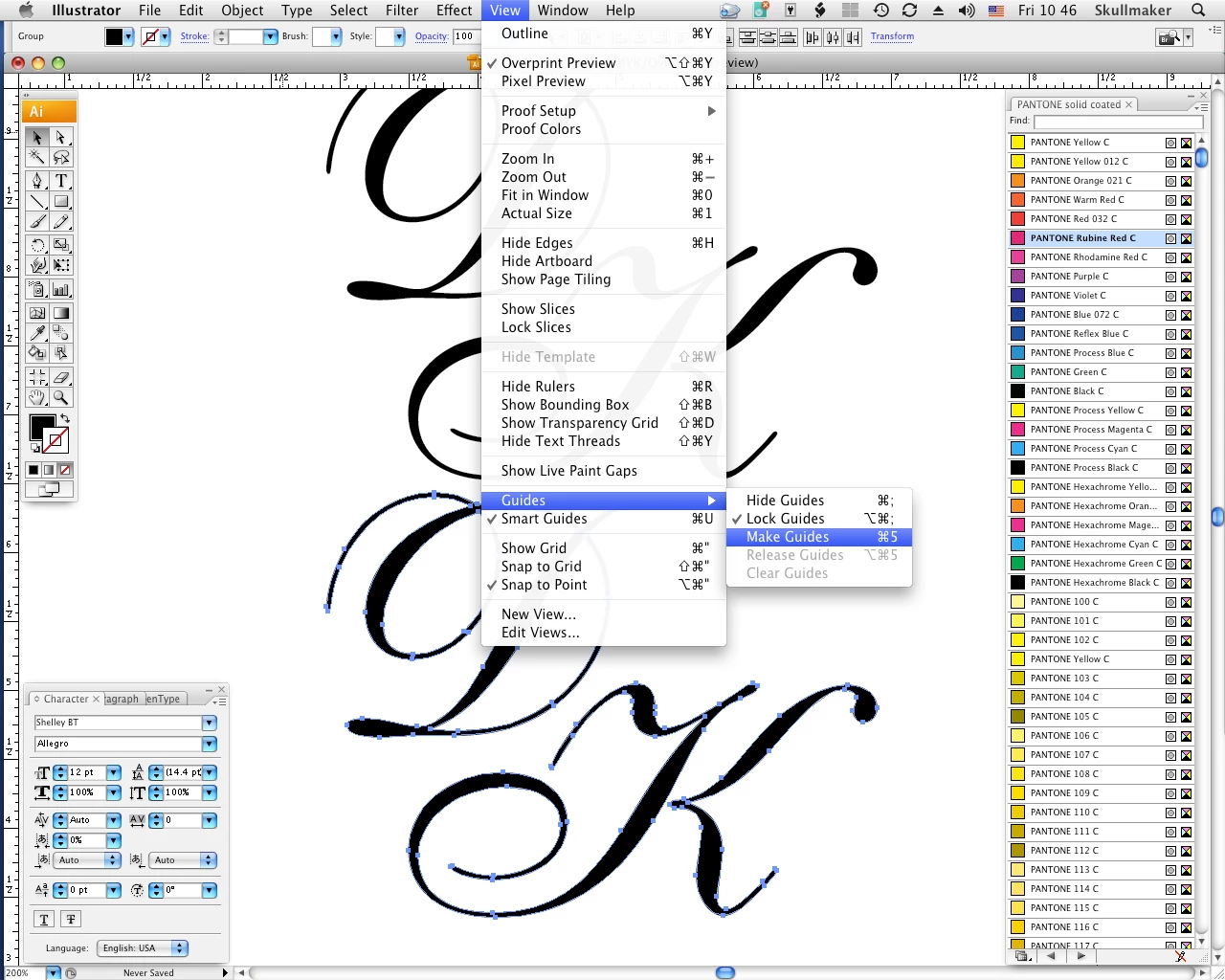Viewport: 1225px width, 980px height.
Task: Select the Blend tool
Action: click(61, 333)
